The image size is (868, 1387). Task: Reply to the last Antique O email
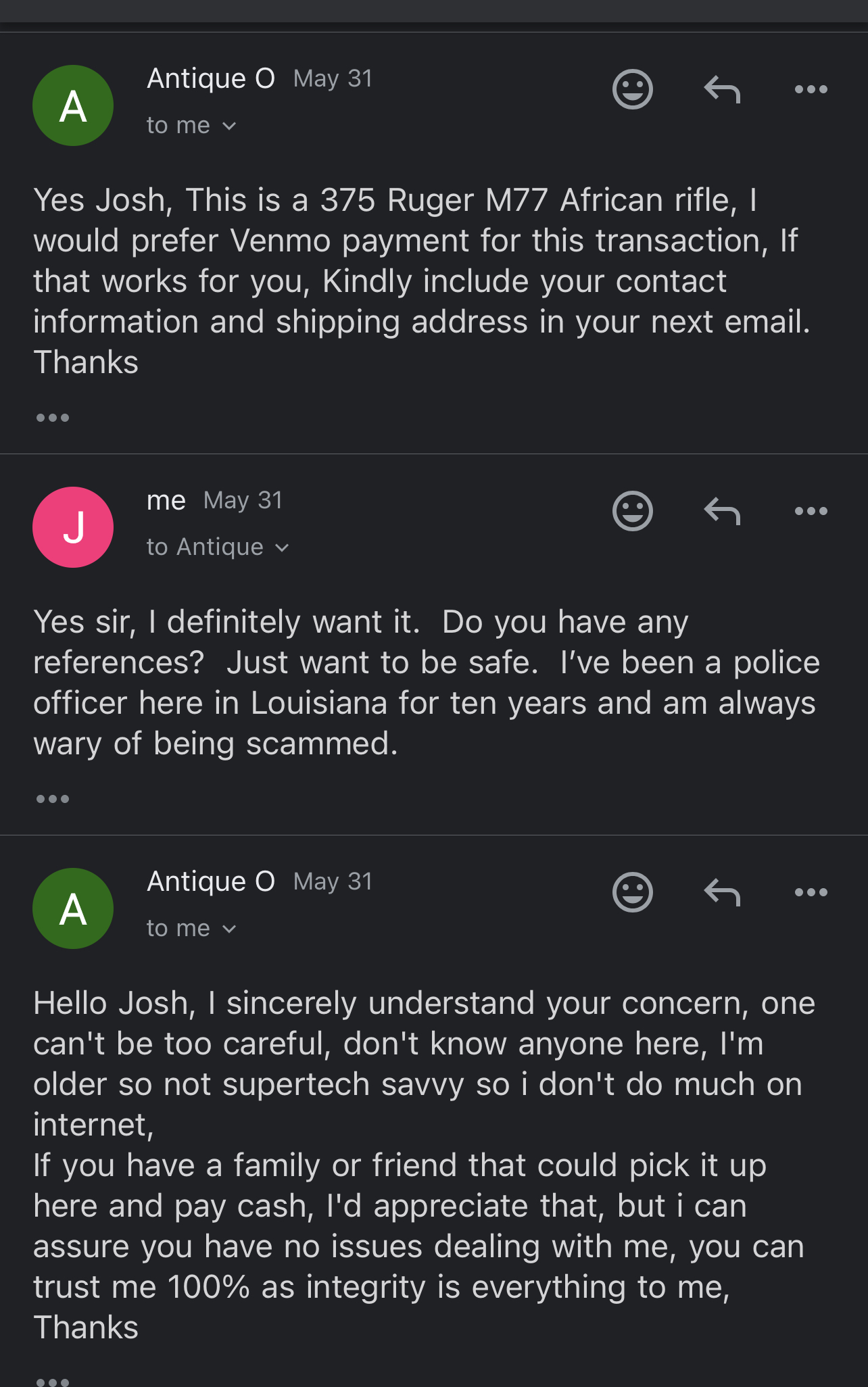pos(722,892)
